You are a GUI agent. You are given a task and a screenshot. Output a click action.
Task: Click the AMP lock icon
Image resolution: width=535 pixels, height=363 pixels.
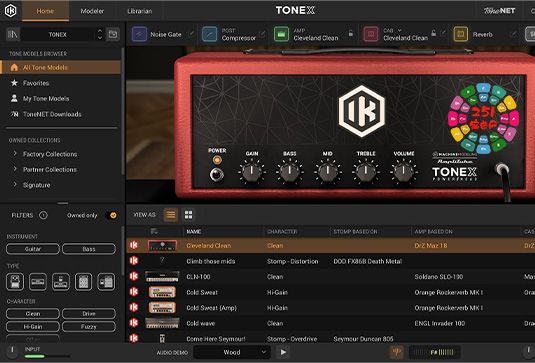pos(350,33)
